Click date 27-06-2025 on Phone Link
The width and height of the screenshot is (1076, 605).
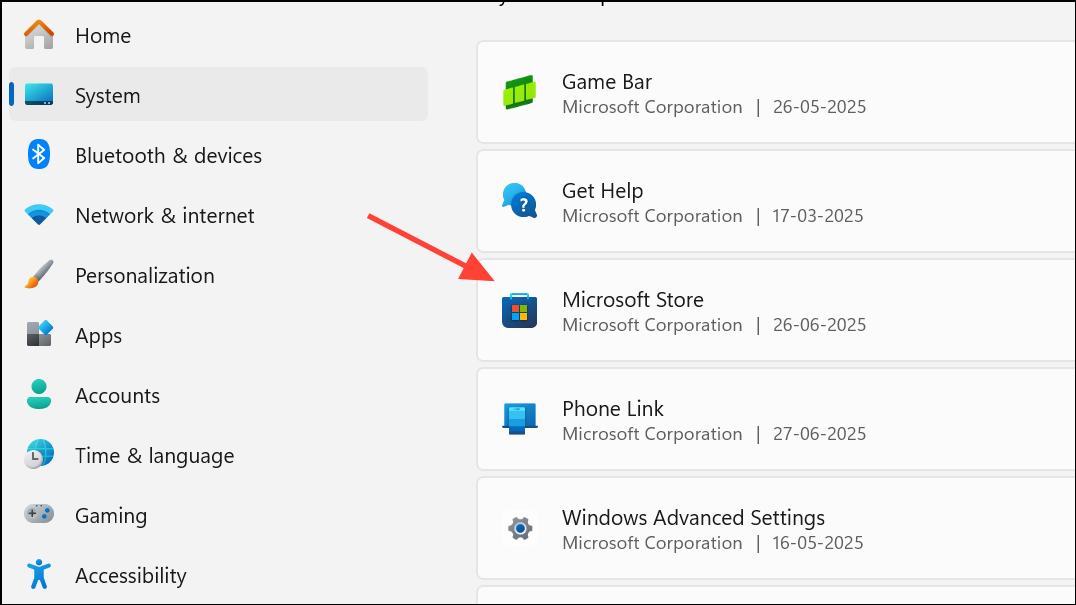pyautogui.click(x=819, y=434)
